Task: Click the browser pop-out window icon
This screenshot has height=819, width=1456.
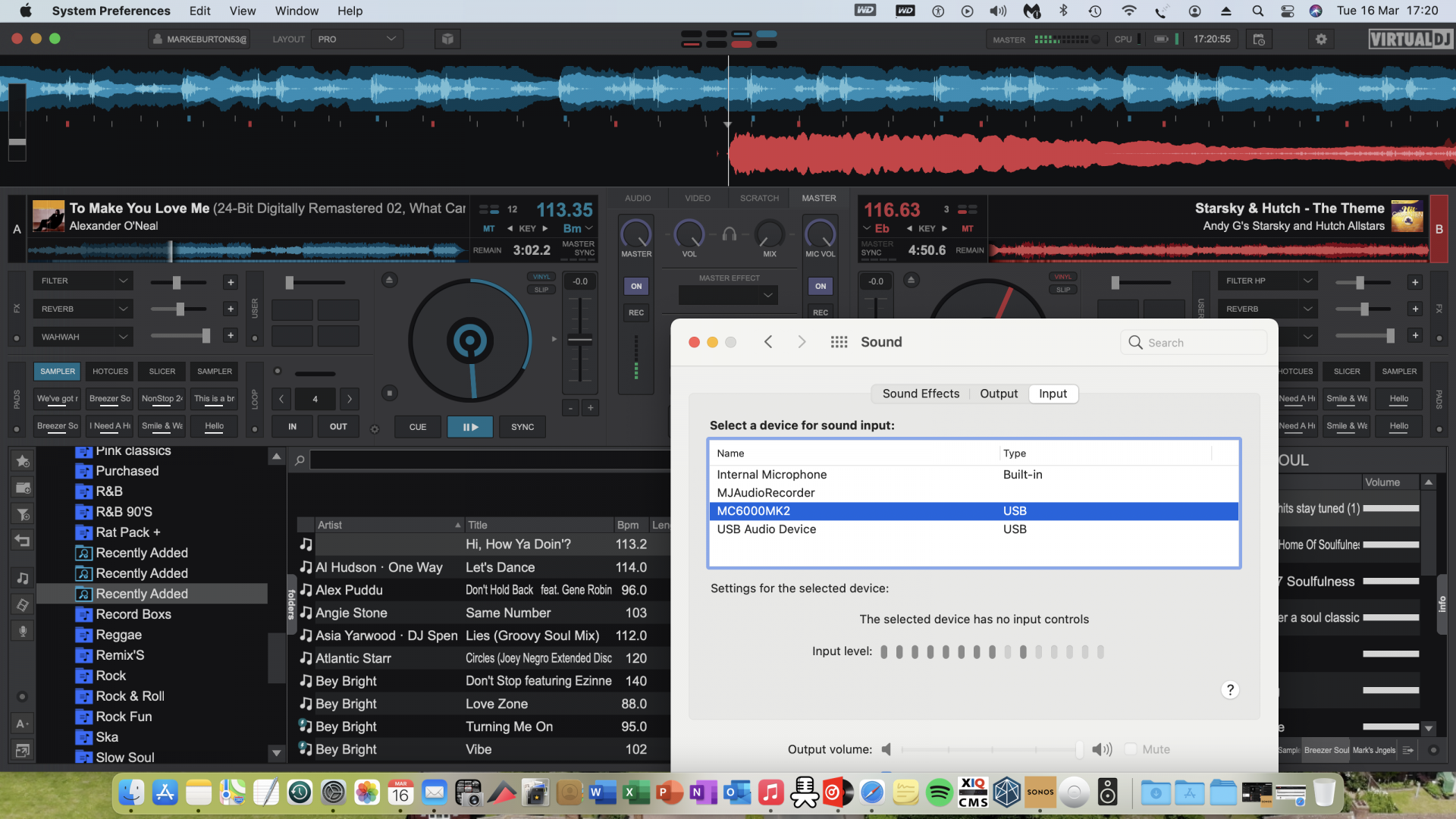Action: (x=23, y=751)
